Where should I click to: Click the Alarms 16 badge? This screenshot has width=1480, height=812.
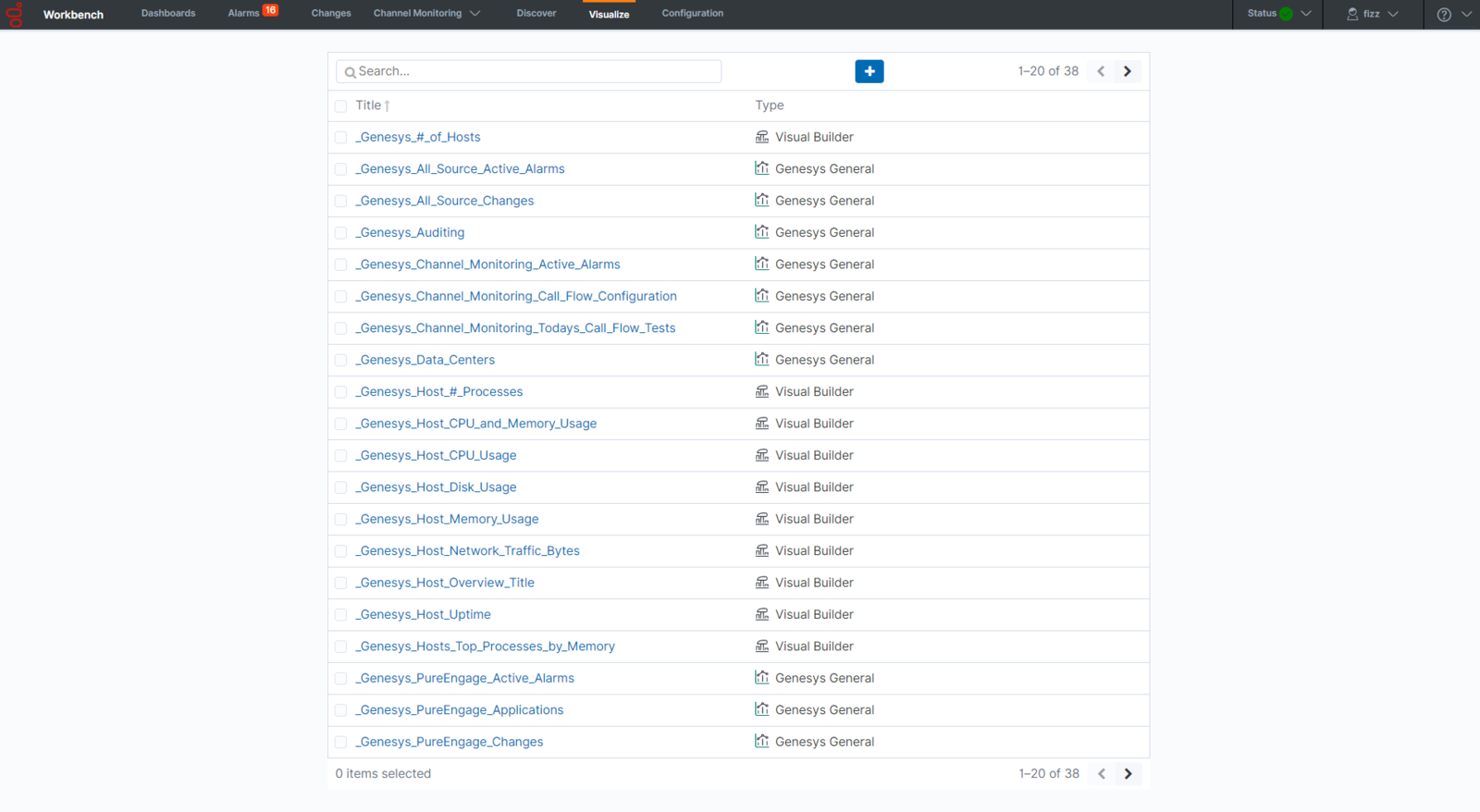[270, 10]
